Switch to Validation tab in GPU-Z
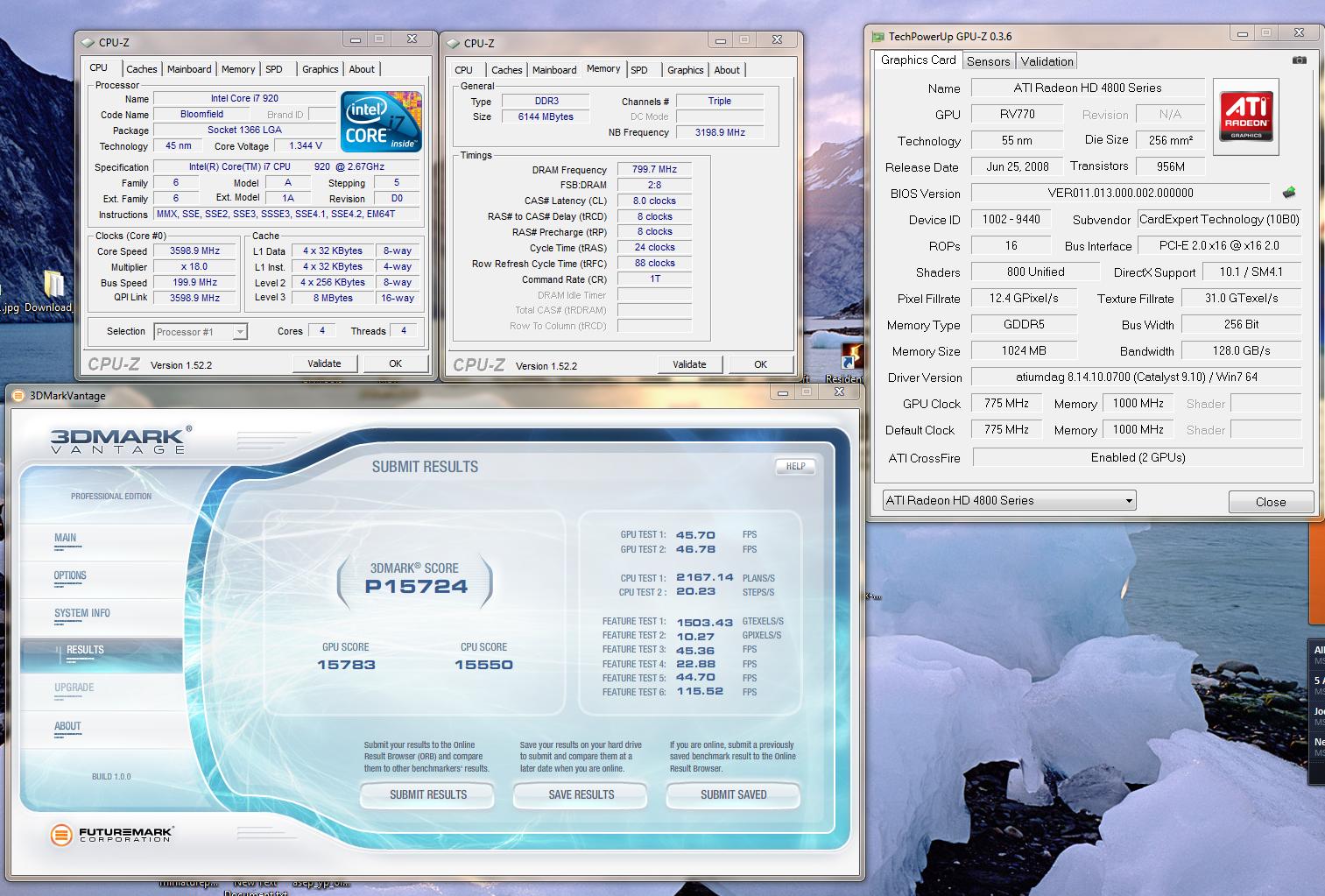The image size is (1325, 896). (x=1047, y=61)
